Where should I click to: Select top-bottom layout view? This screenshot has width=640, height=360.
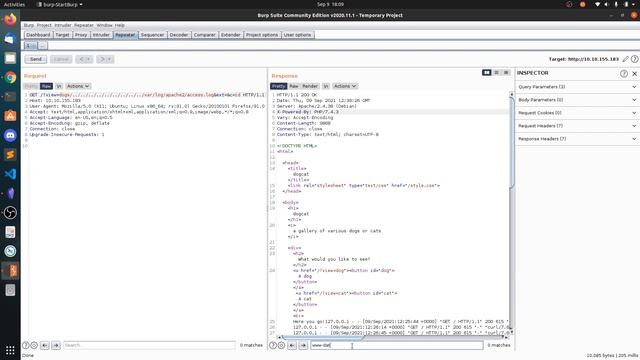pos(496,73)
